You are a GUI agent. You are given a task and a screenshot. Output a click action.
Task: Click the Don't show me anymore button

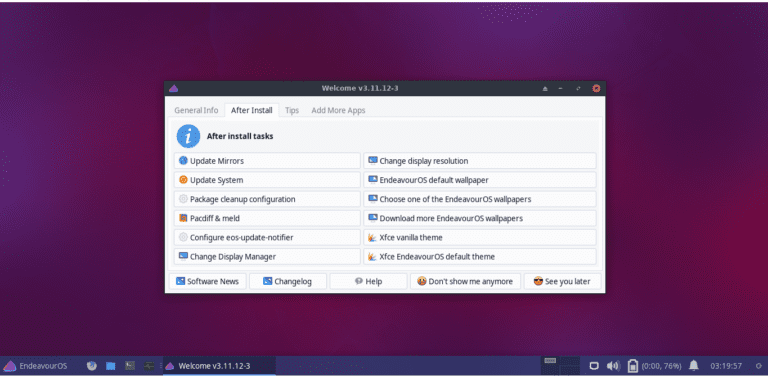coord(465,282)
